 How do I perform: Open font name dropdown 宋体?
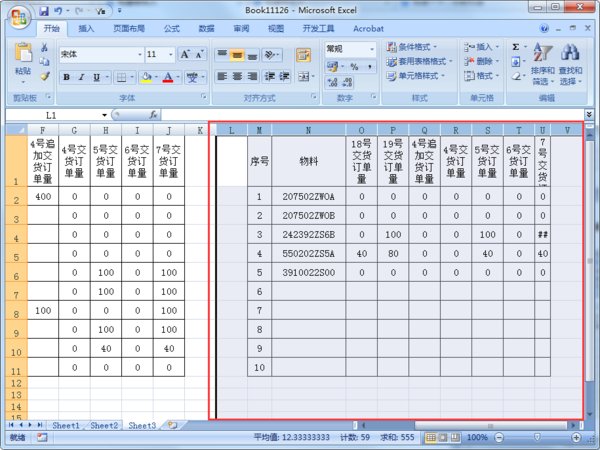tap(139, 55)
